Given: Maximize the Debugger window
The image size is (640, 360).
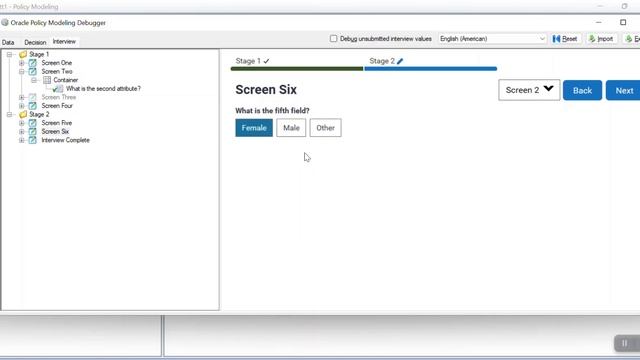Looking at the screenshot, I should [x=623, y=22].
